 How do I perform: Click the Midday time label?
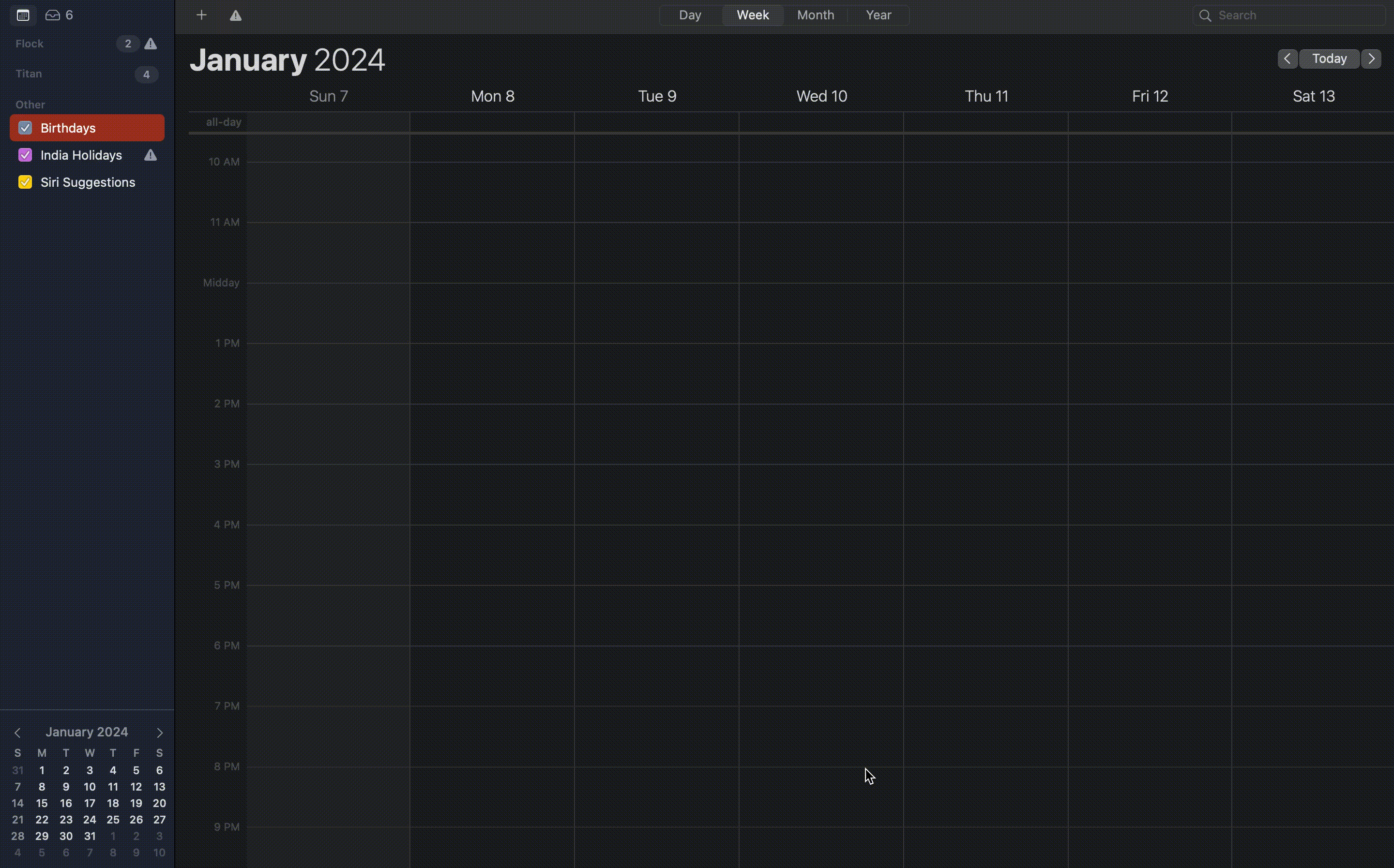click(x=221, y=283)
